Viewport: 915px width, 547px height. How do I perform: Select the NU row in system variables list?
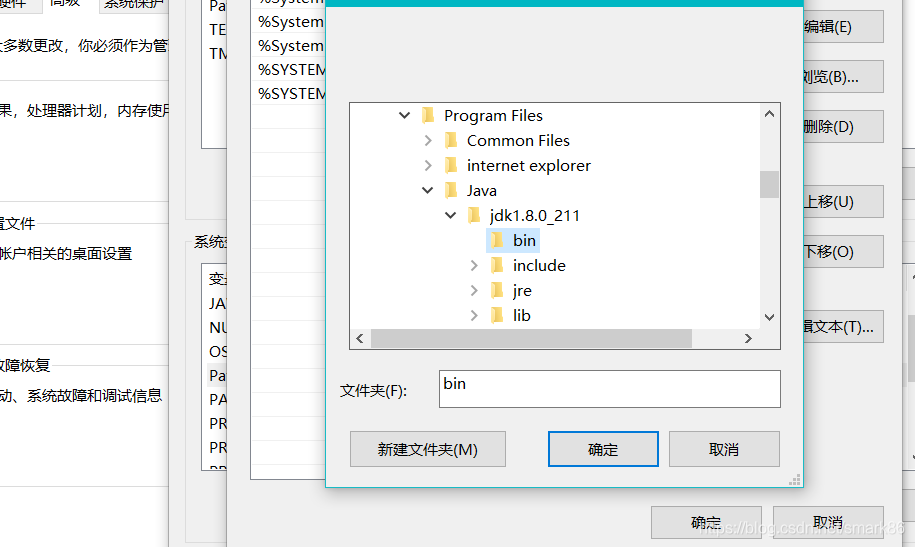[x=218, y=327]
